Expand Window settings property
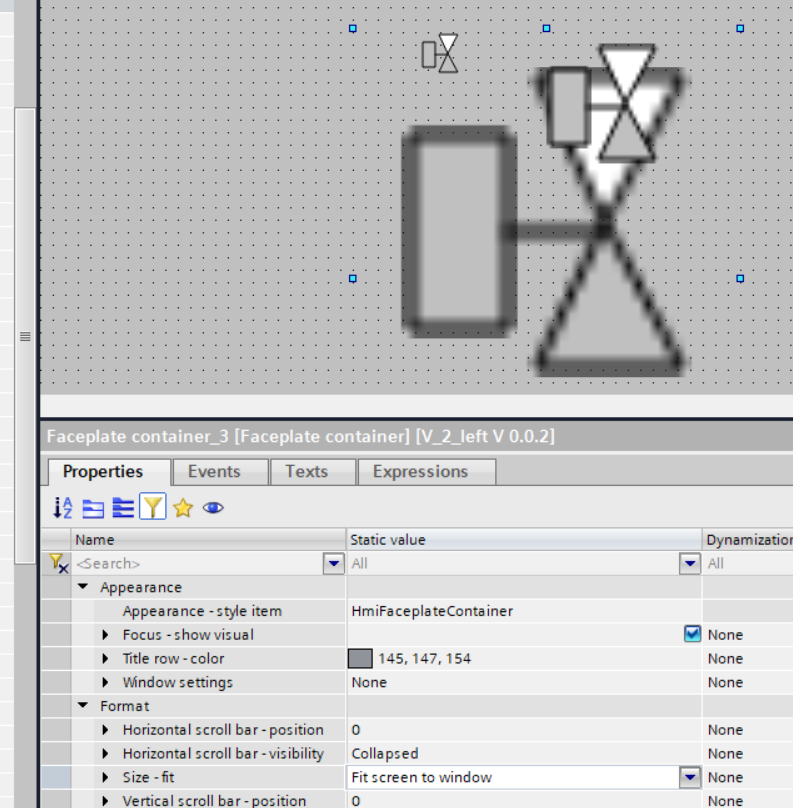This screenshot has height=808, width=793. (x=105, y=682)
